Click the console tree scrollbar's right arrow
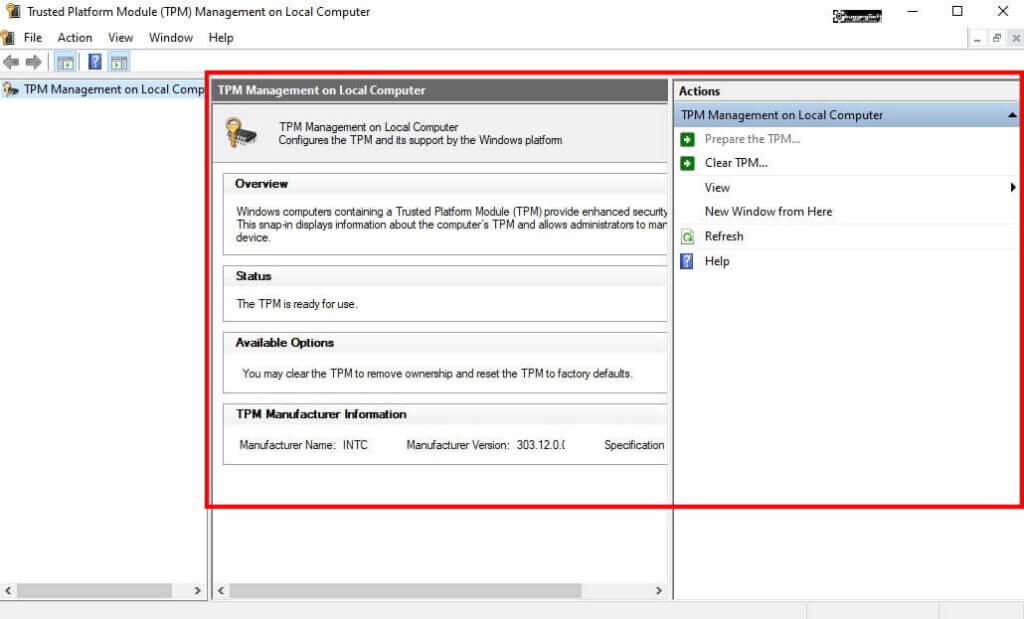 (197, 590)
